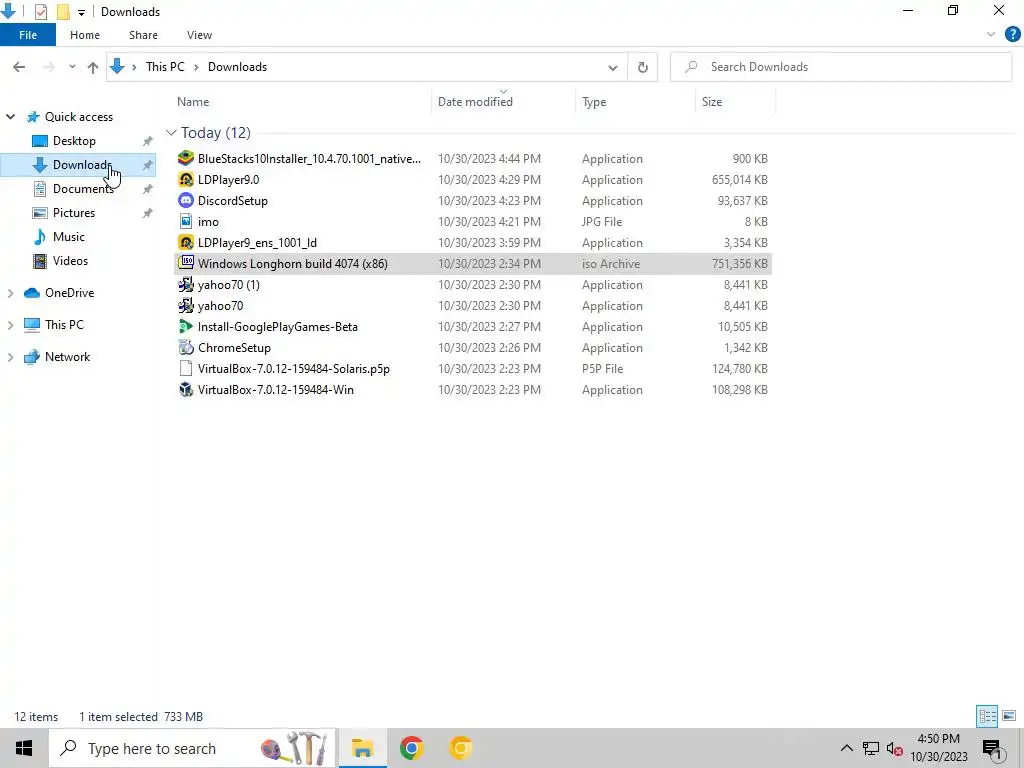Expand the ribbon with the chevron
The width and height of the screenshot is (1024, 768).
point(991,35)
